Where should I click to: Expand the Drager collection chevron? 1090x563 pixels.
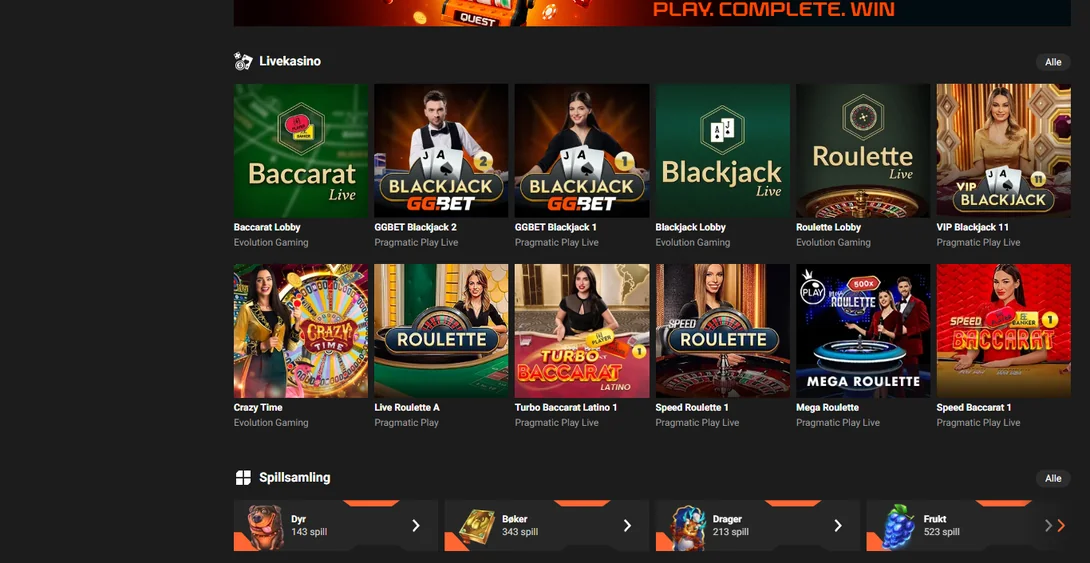[x=838, y=526]
